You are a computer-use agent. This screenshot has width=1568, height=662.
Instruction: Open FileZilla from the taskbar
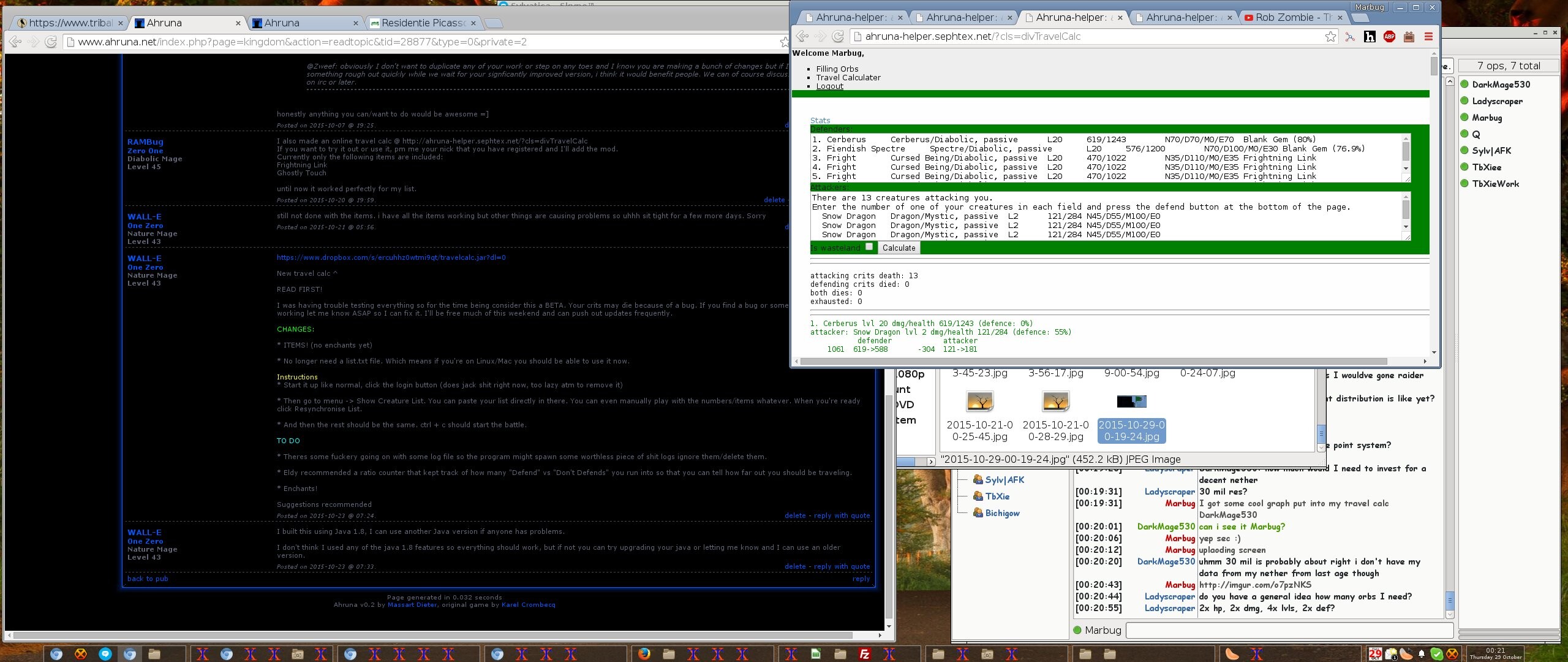864,654
